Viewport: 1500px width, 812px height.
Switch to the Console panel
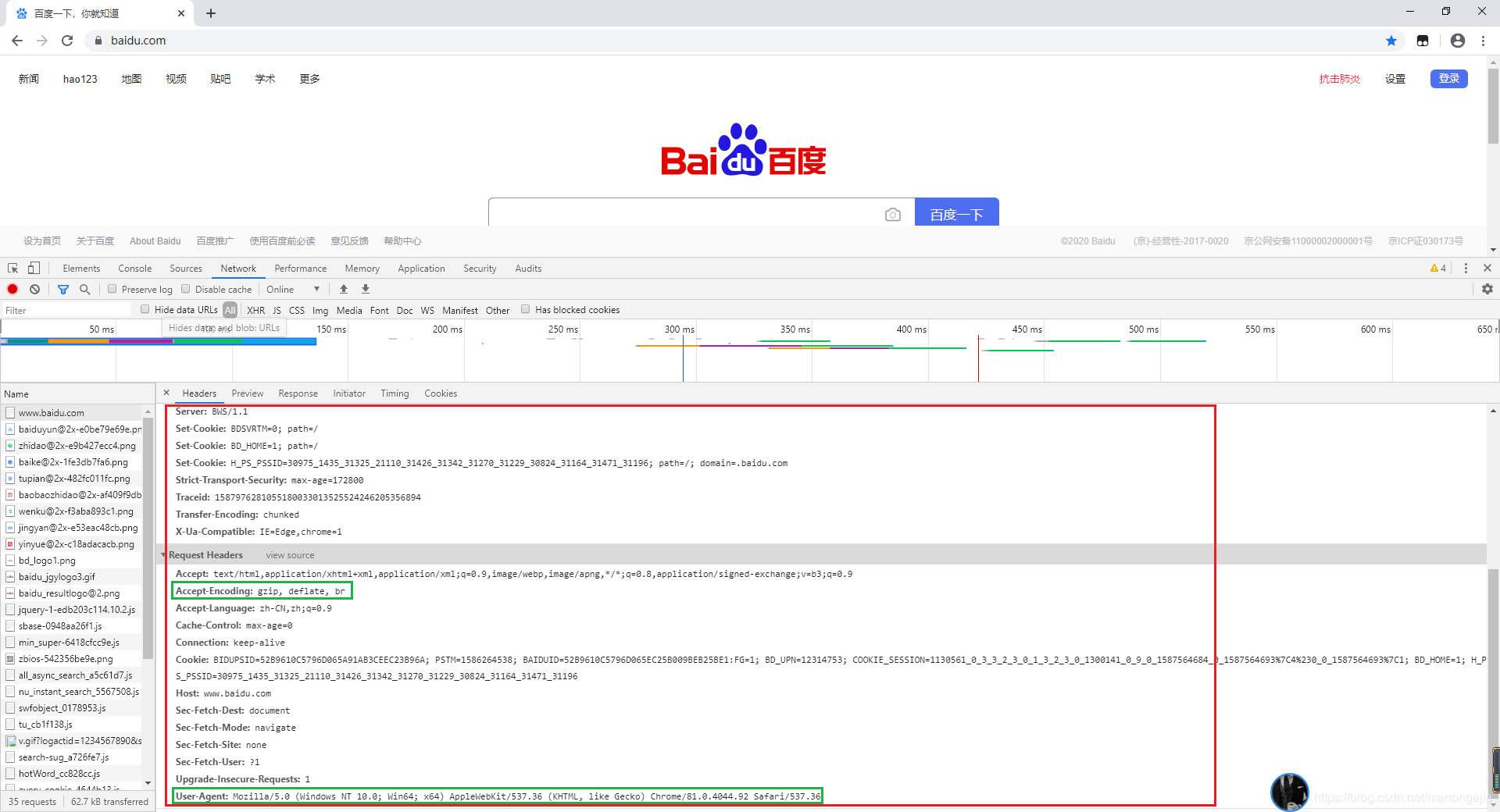135,268
